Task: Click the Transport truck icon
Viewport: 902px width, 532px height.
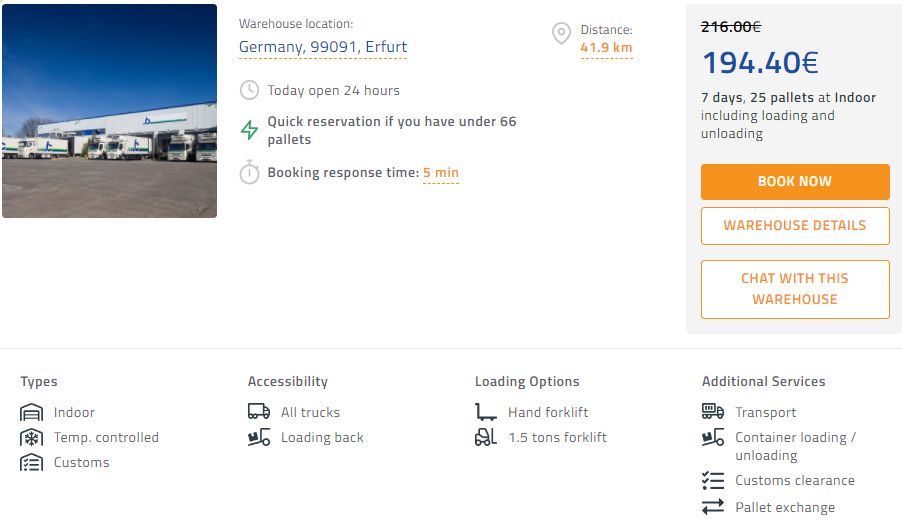Action: coord(713,412)
